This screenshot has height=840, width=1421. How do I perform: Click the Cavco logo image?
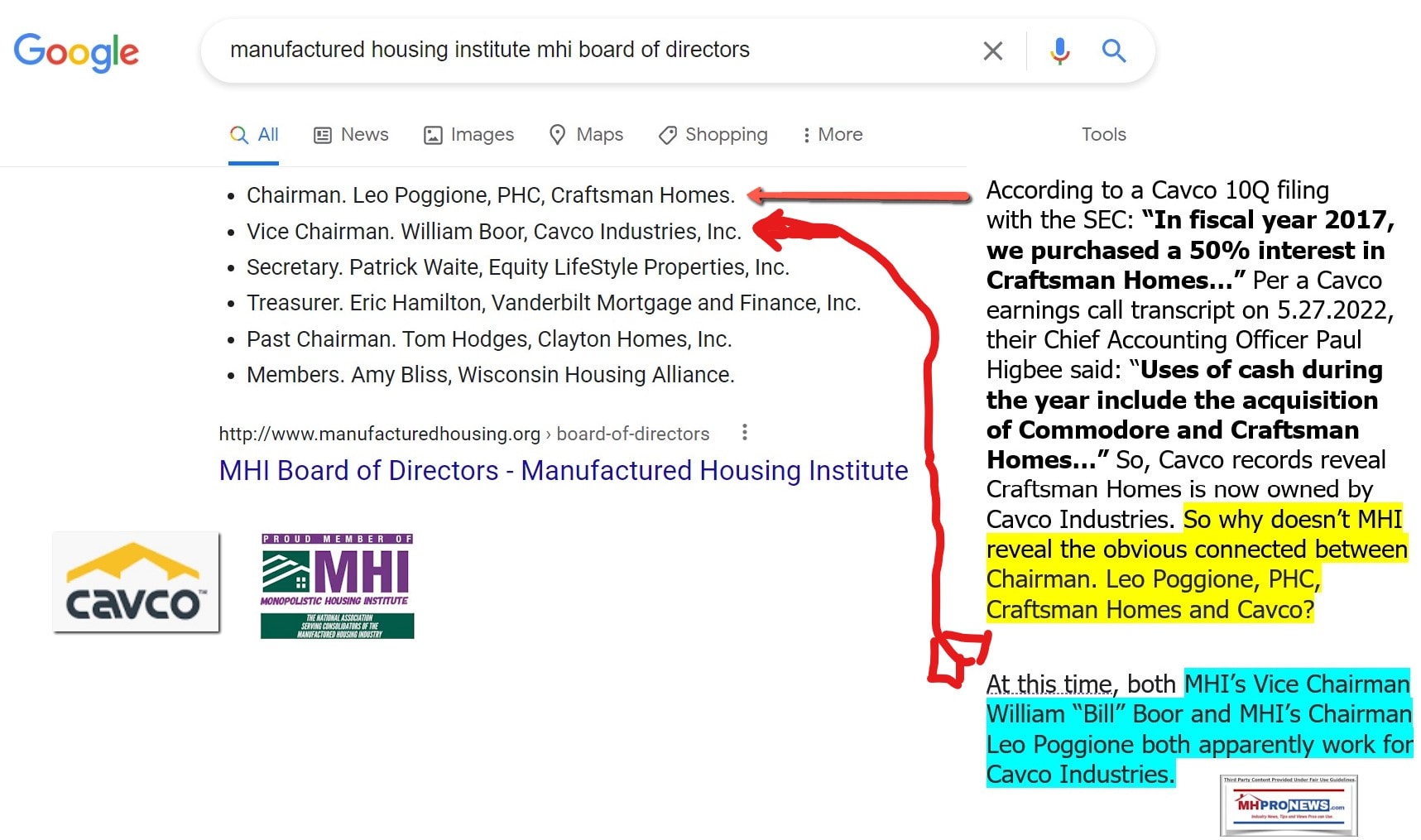[x=136, y=583]
